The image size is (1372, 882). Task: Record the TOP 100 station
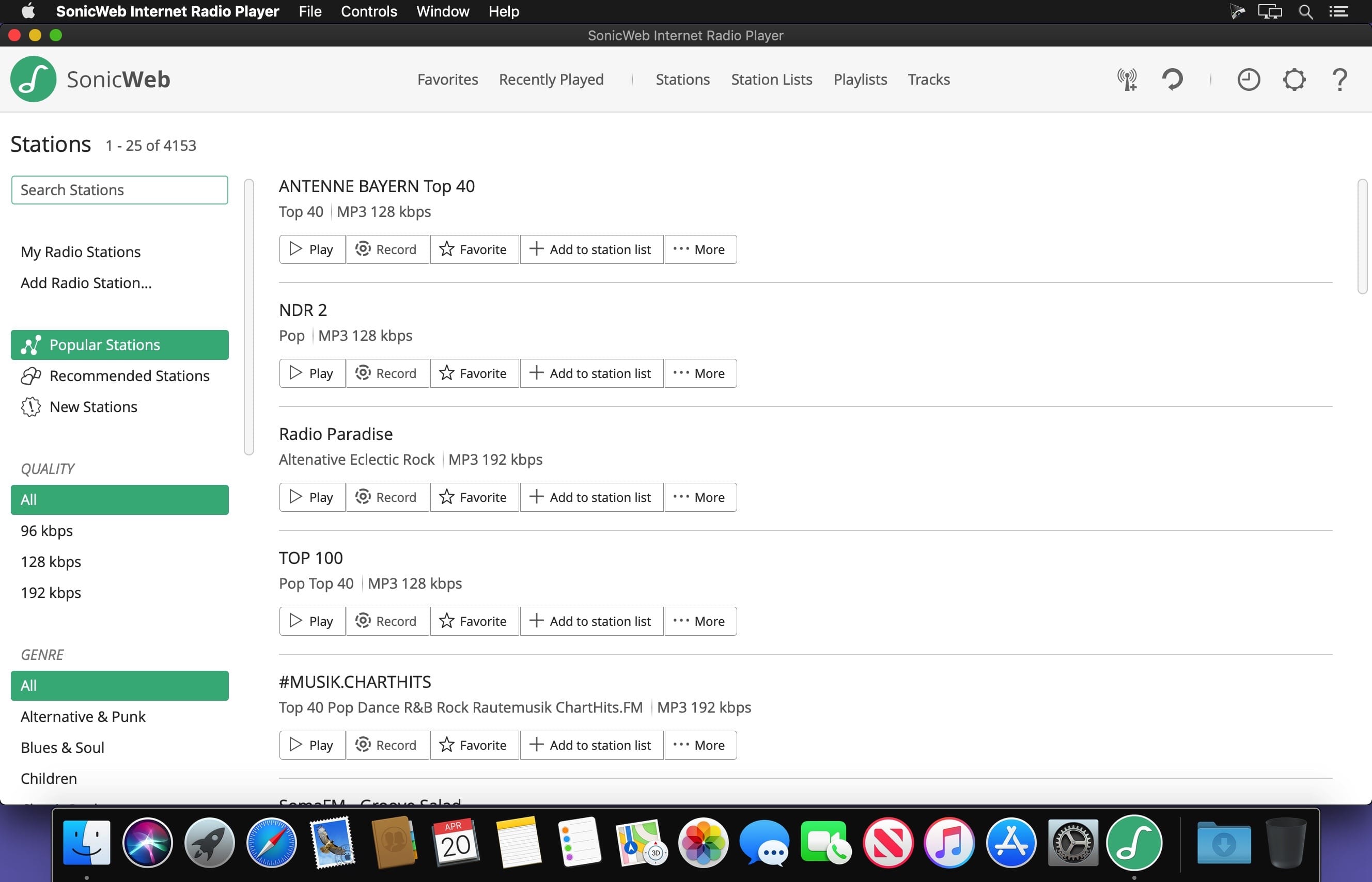(387, 621)
